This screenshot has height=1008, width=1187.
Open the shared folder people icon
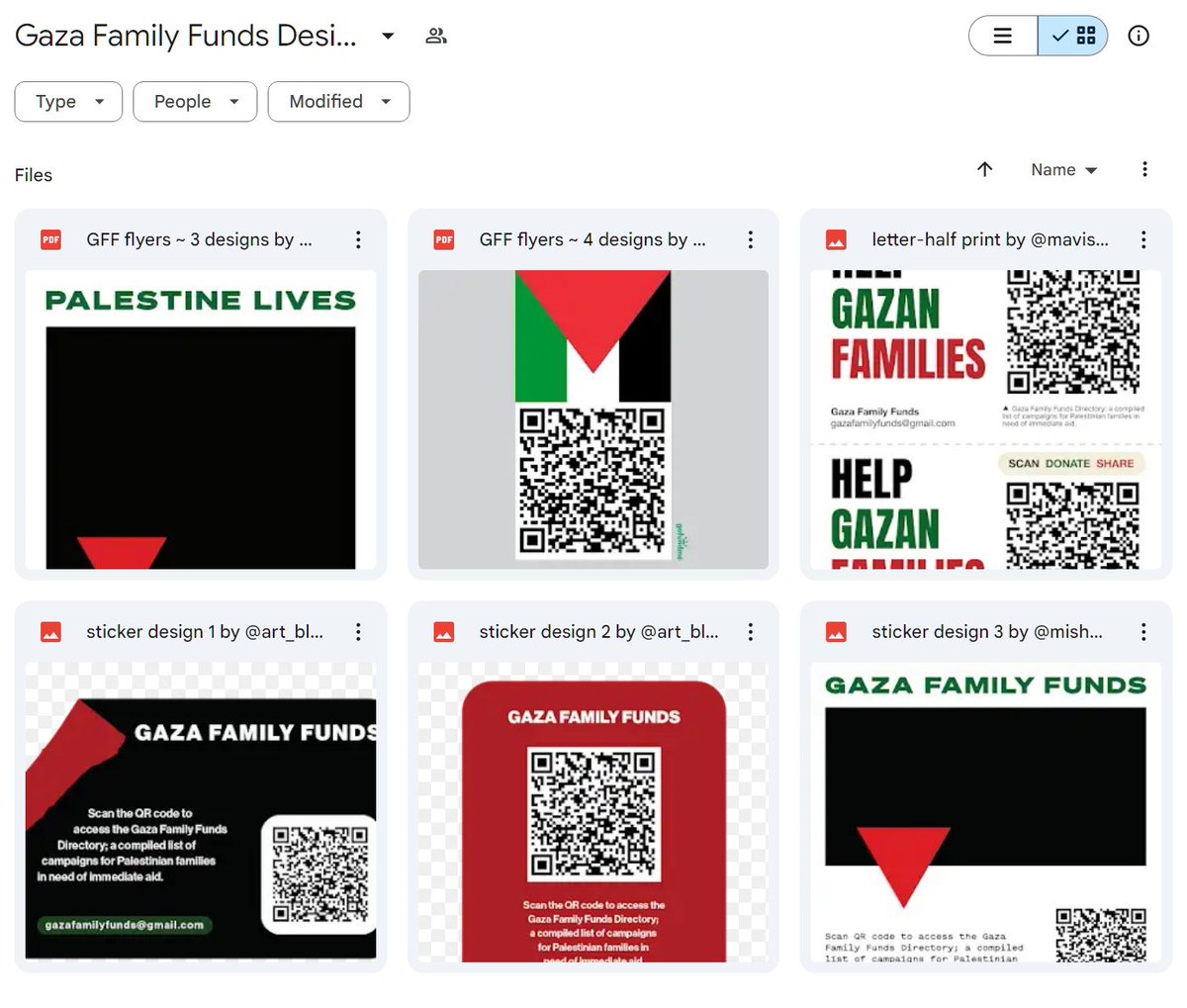pos(436,37)
